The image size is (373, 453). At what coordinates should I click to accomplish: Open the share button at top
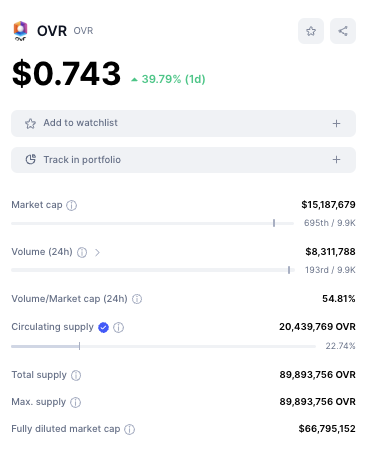pyautogui.click(x=343, y=31)
